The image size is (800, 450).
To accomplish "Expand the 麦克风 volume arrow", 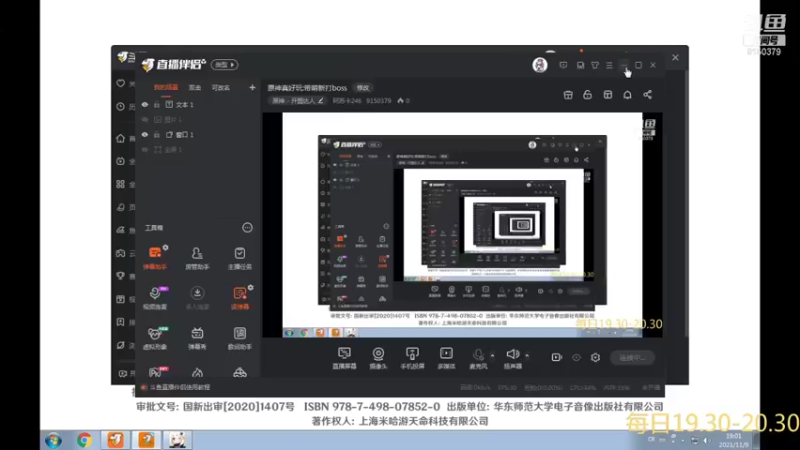I will [492, 355].
